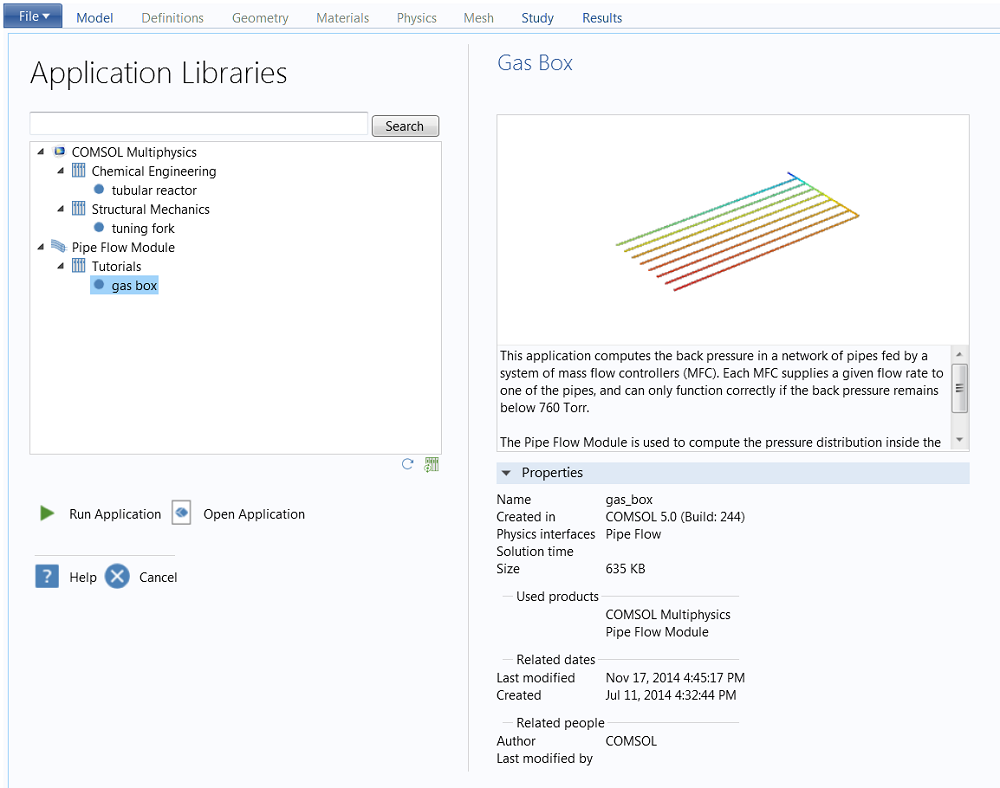Click the application library search field
Viewport: 1000px width, 788px height.
coord(199,124)
